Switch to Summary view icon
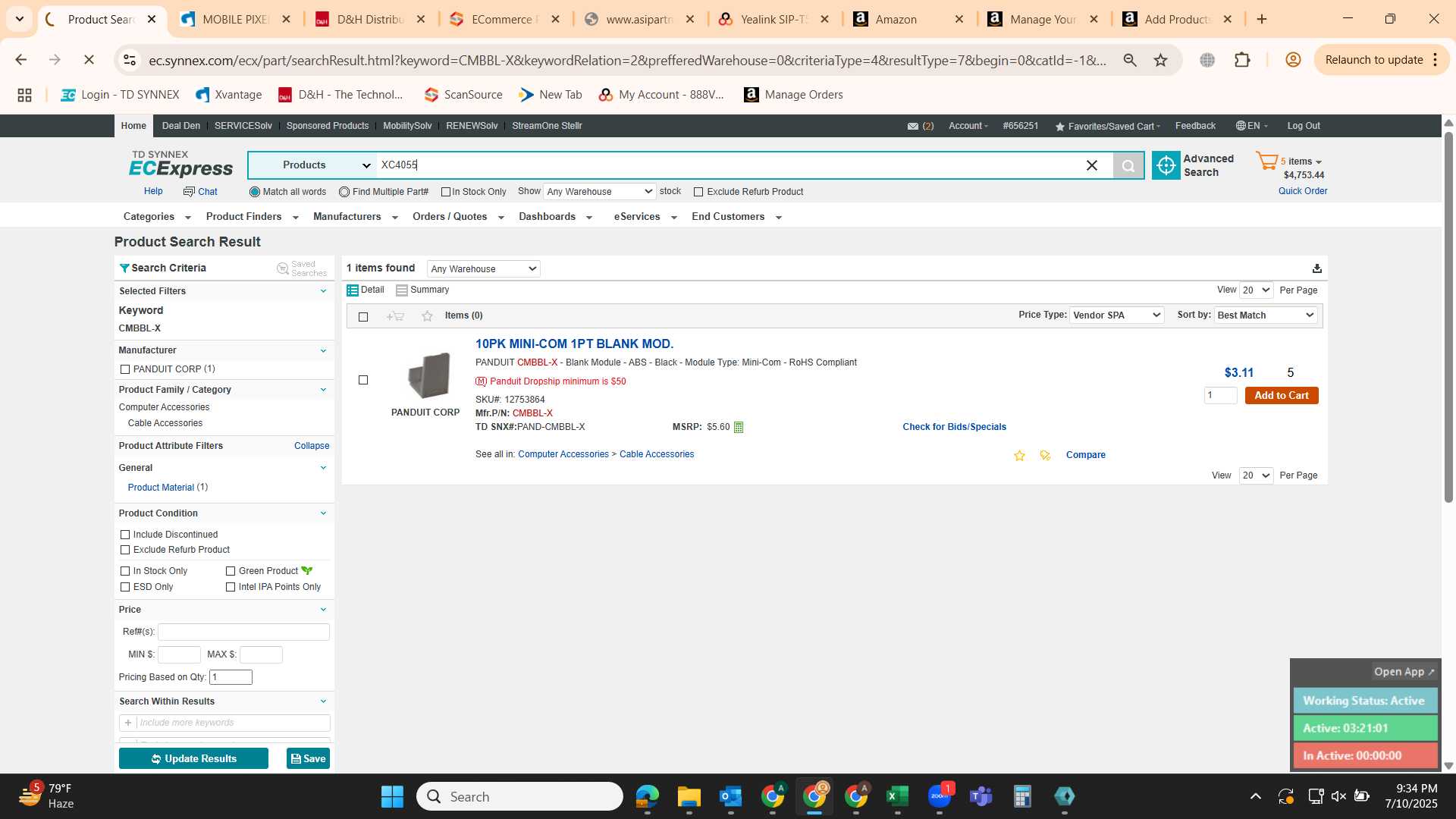 pyautogui.click(x=402, y=290)
